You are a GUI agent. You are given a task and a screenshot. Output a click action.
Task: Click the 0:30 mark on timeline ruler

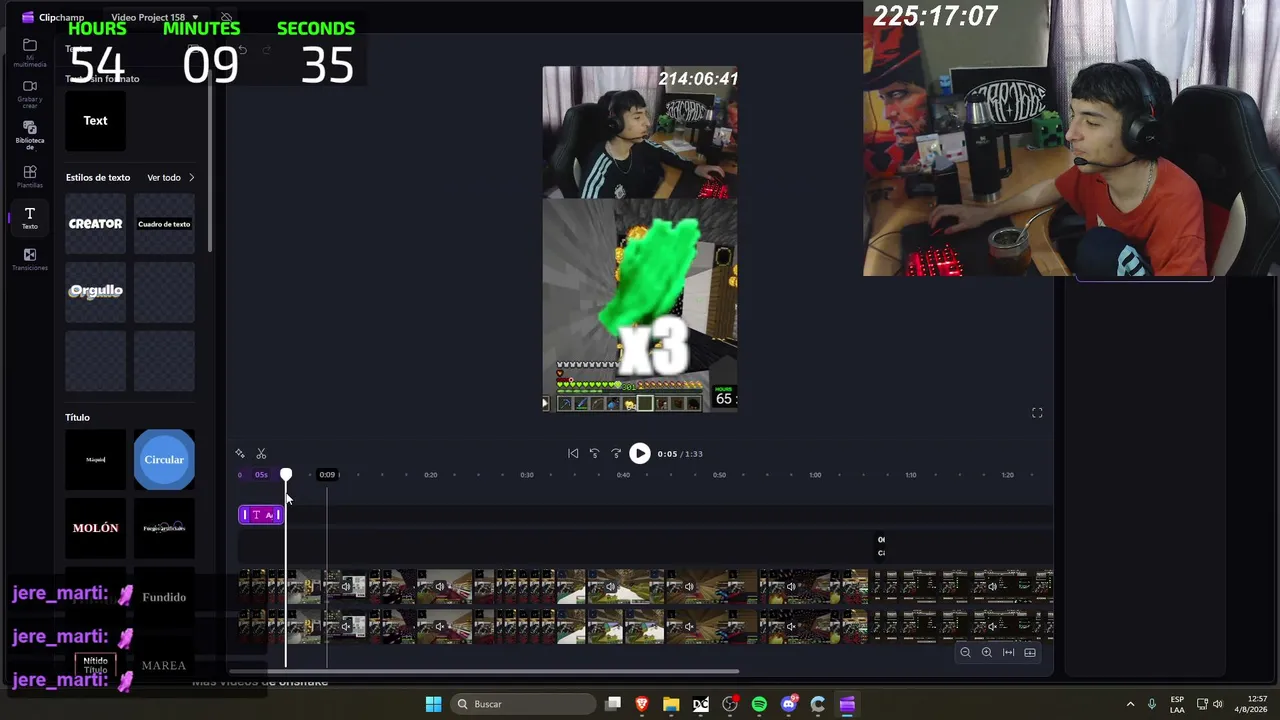coord(527,475)
